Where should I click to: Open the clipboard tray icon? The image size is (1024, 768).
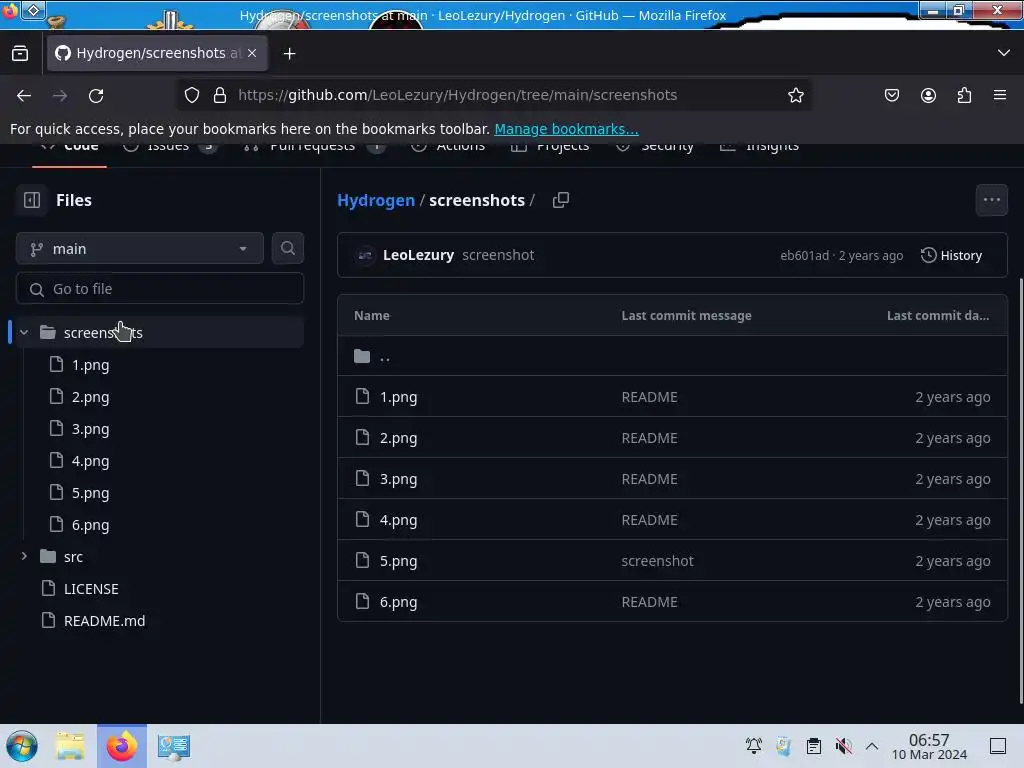tap(813, 745)
